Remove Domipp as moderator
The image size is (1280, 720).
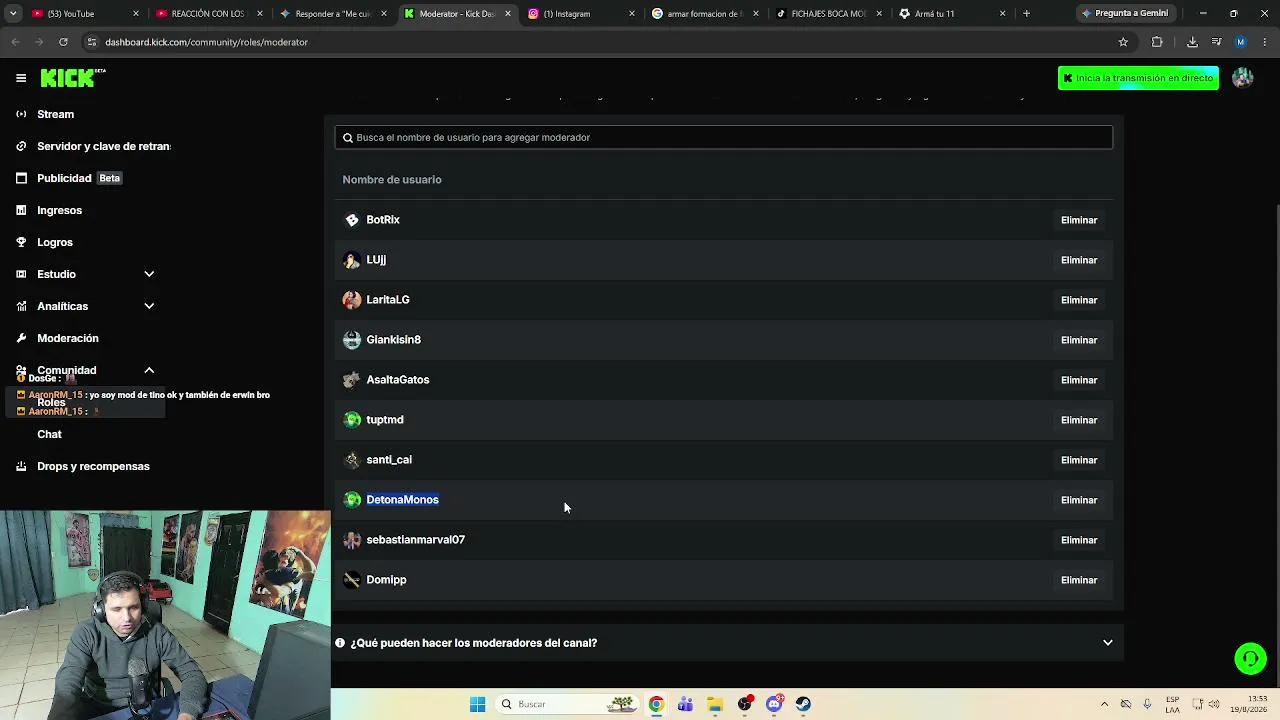coord(1079,580)
